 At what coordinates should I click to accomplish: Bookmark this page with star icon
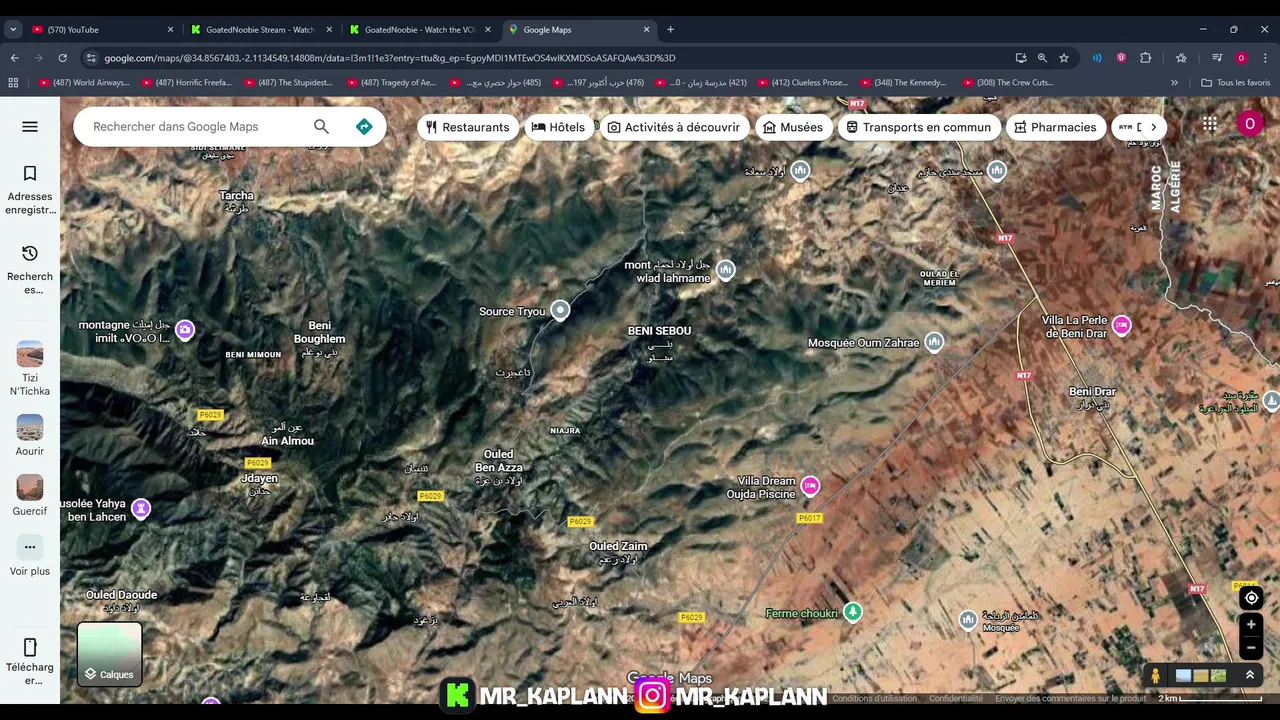(x=1064, y=58)
